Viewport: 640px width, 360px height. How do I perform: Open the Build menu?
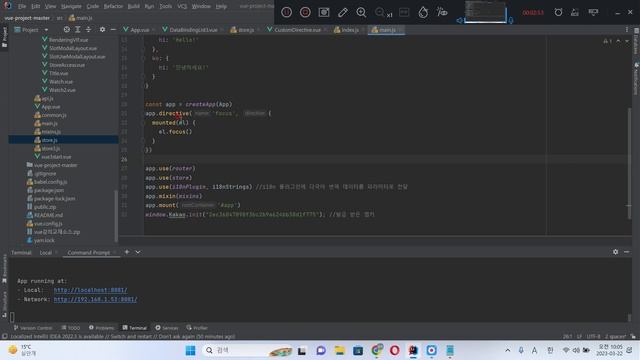click(133, 6)
